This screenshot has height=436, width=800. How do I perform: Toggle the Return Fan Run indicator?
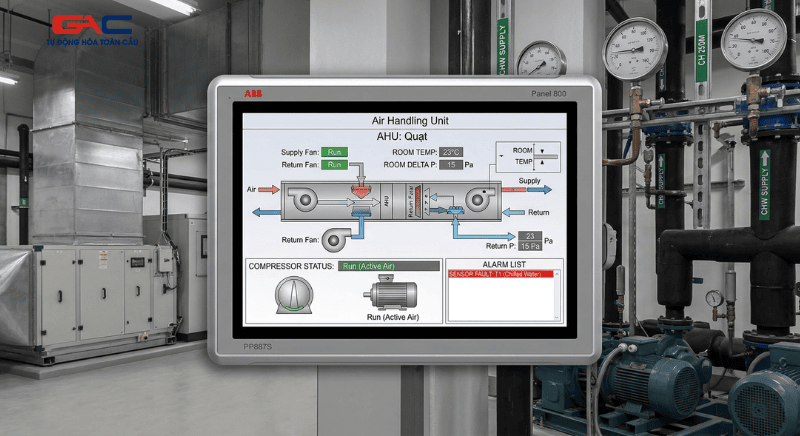(x=334, y=164)
